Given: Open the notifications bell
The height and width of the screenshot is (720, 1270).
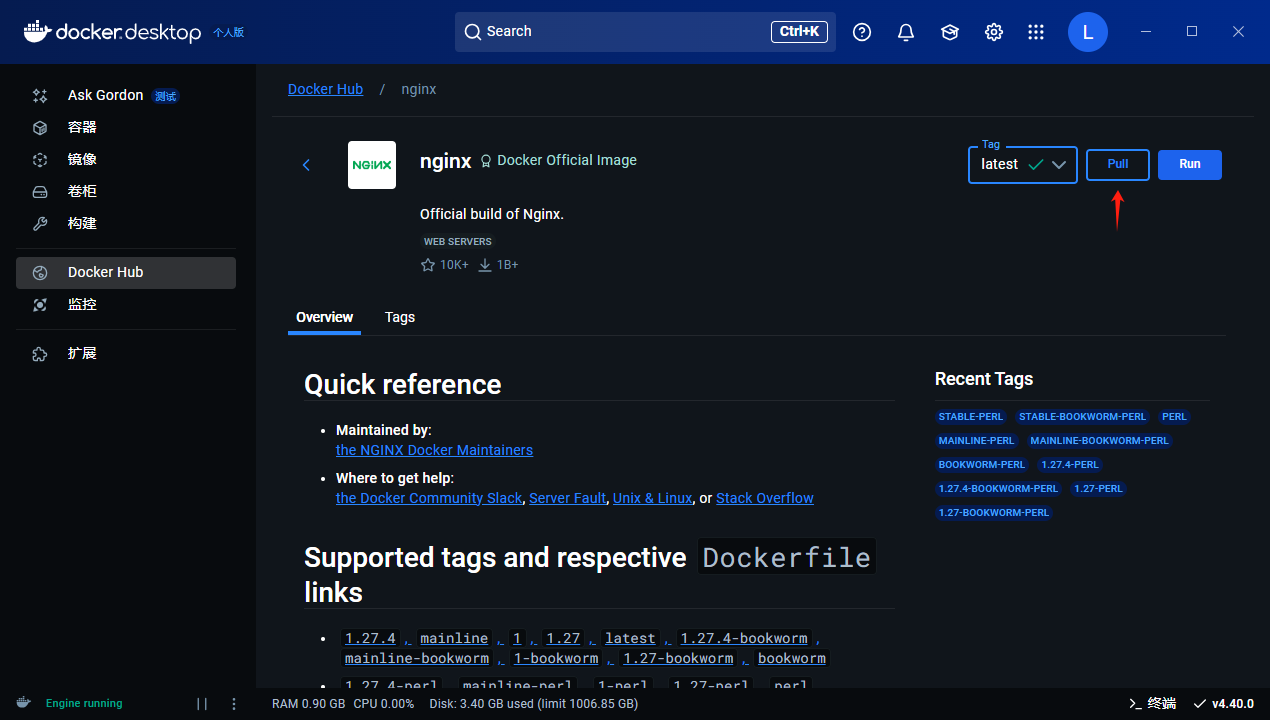Looking at the screenshot, I should [x=906, y=32].
